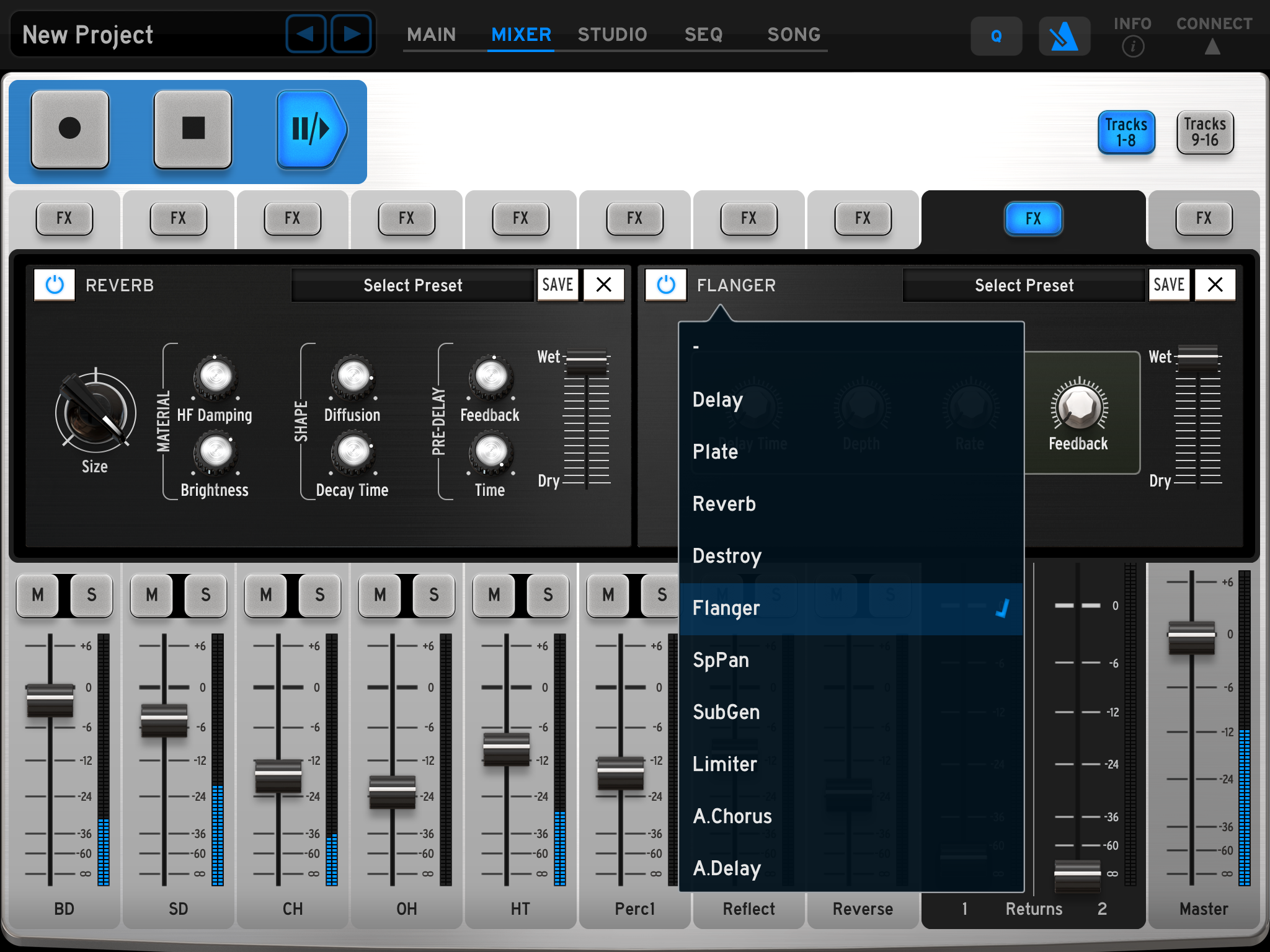Toggle the metronome icon
This screenshot has width=1270, height=952.
pos(1064,36)
